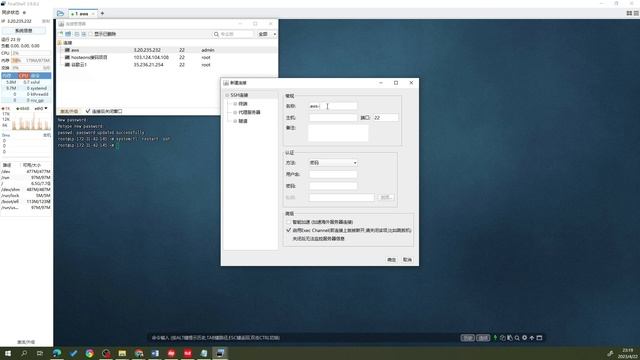Click the 'admin' username in aws row
The width and height of the screenshot is (640, 360).
pos(207,50)
